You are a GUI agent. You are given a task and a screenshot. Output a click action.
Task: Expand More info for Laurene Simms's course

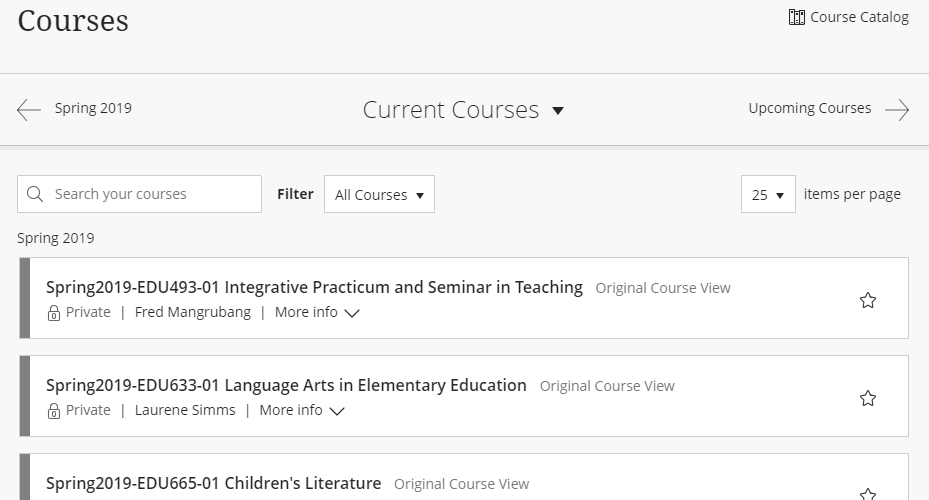coord(301,411)
